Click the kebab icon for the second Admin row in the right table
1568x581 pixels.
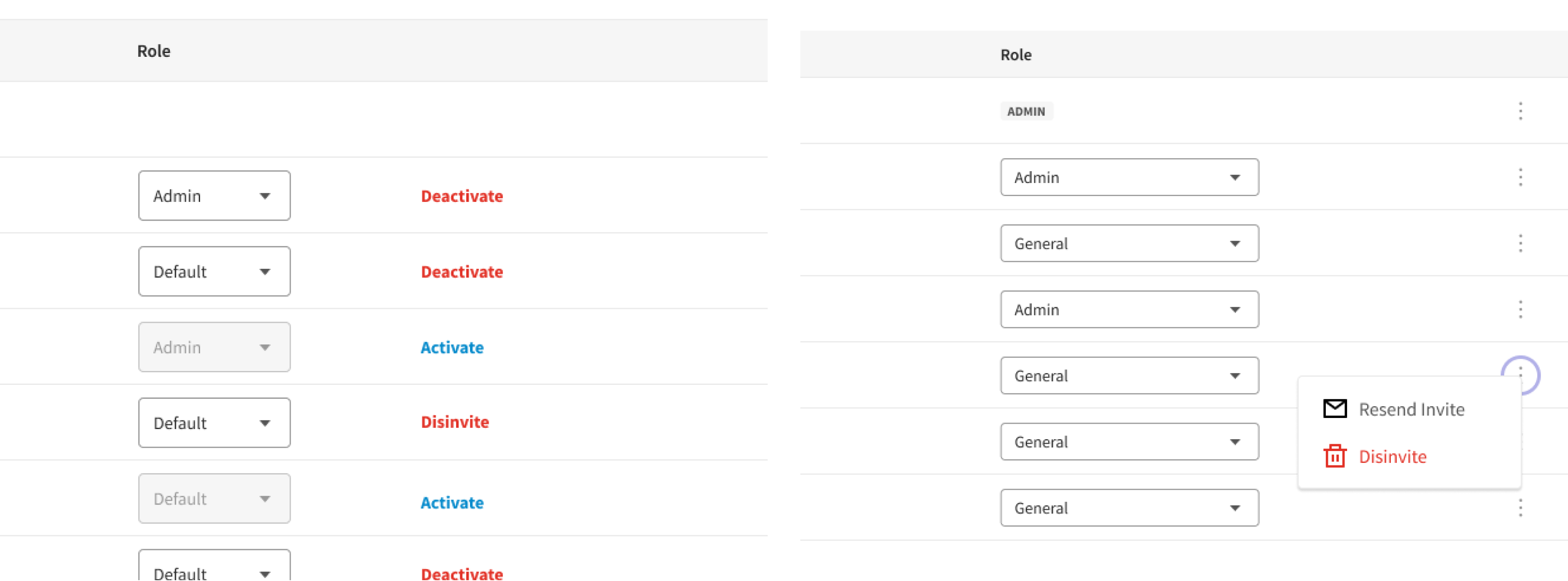(1520, 309)
